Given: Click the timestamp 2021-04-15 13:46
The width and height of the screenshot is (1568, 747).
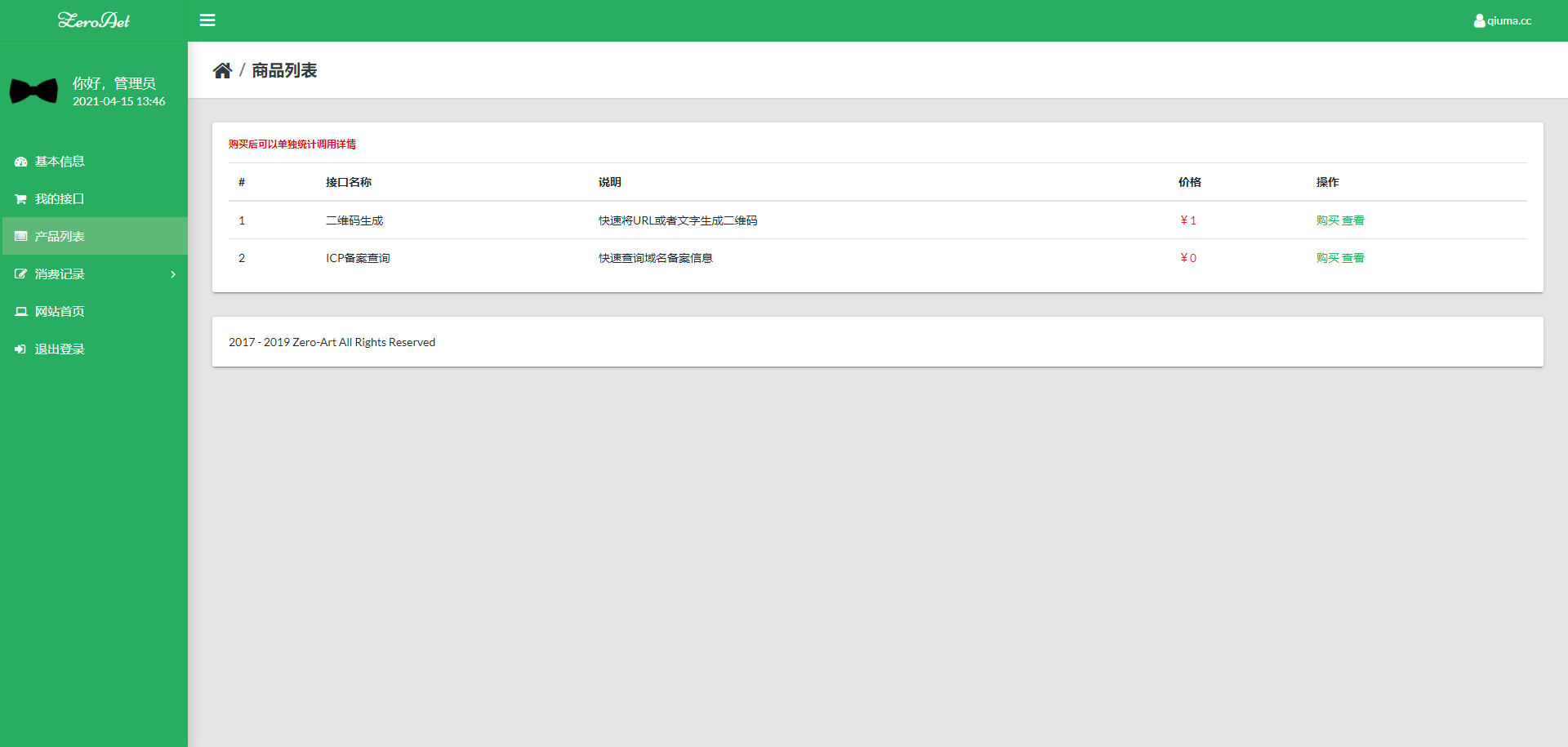Looking at the screenshot, I should (x=119, y=101).
